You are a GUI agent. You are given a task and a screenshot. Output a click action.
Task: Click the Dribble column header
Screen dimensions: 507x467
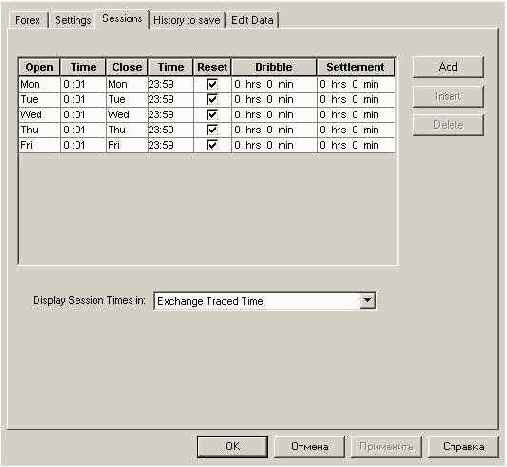coord(274,67)
